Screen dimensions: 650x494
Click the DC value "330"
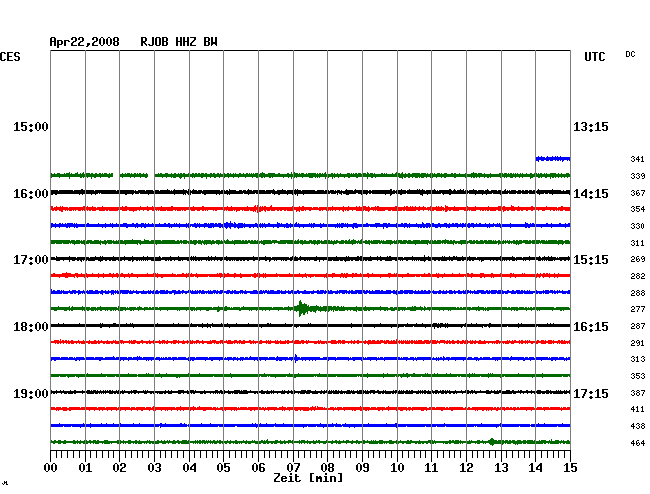coord(638,226)
